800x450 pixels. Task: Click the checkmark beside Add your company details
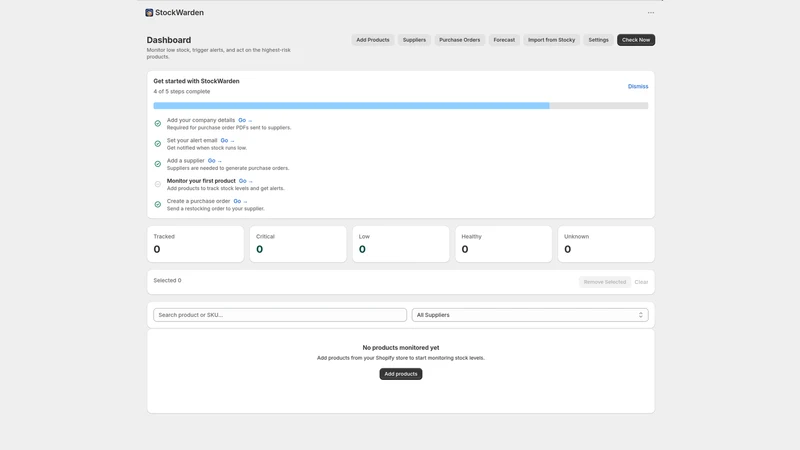(x=158, y=123)
